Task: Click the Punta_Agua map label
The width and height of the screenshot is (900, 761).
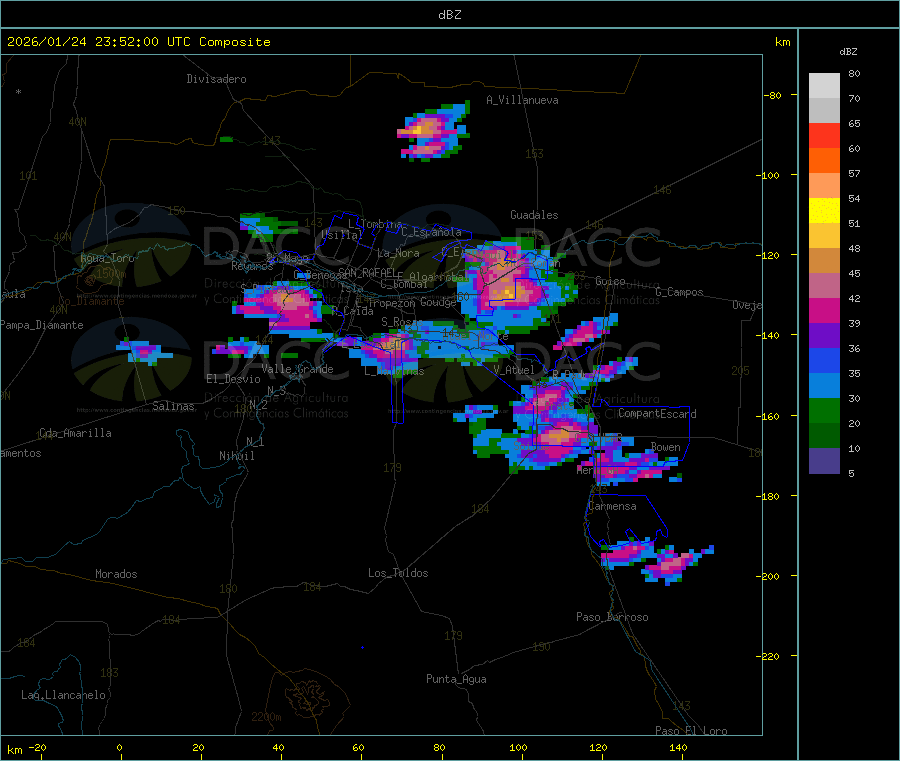Action: click(x=456, y=679)
